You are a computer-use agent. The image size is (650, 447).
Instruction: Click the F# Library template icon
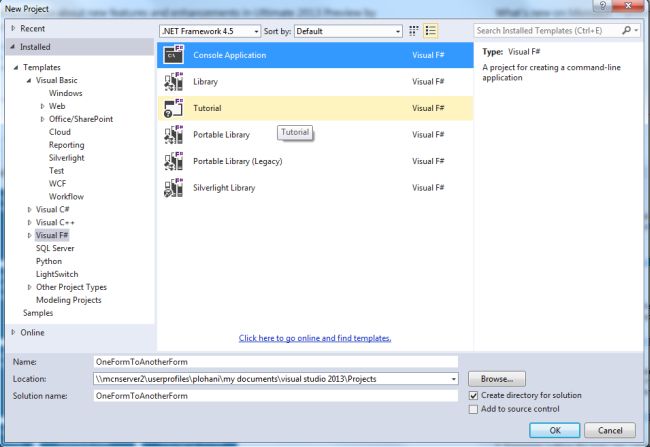173,81
